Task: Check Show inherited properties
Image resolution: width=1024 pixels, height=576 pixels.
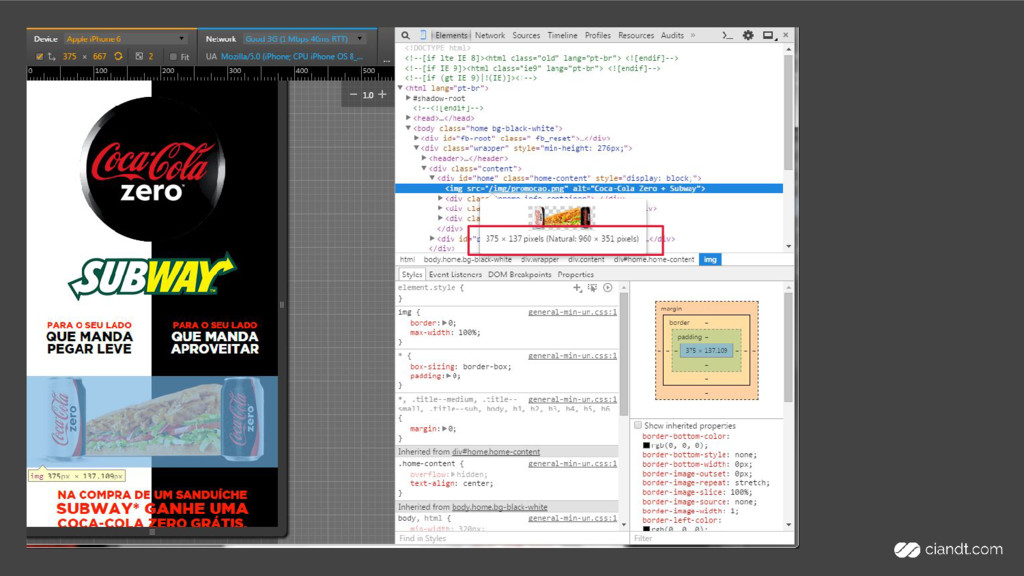Action: (638, 425)
